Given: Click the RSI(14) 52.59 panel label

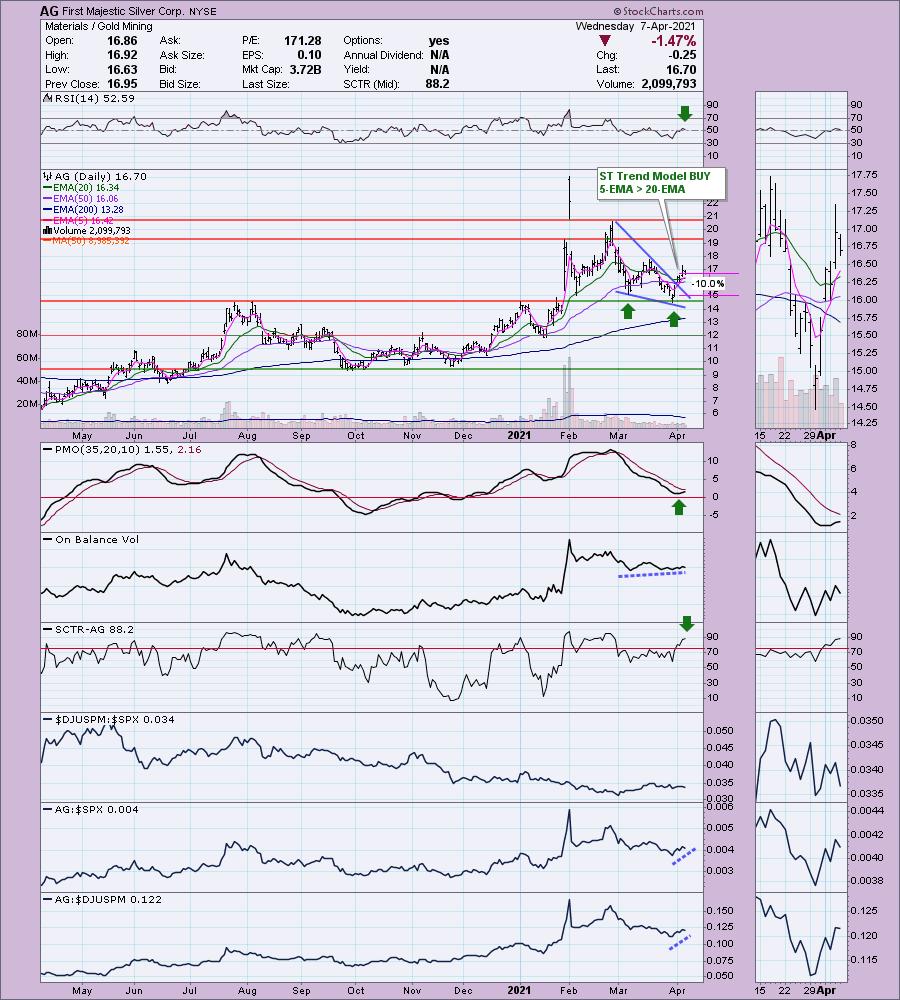Looking at the screenshot, I should [95, 98].
